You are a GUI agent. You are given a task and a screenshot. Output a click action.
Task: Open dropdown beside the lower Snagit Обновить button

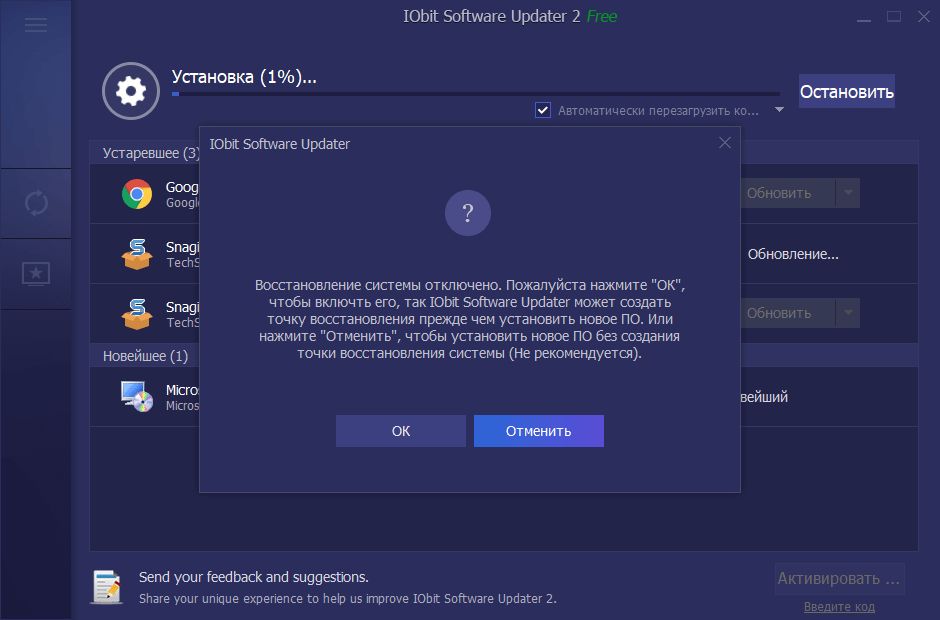click(848, 312)
